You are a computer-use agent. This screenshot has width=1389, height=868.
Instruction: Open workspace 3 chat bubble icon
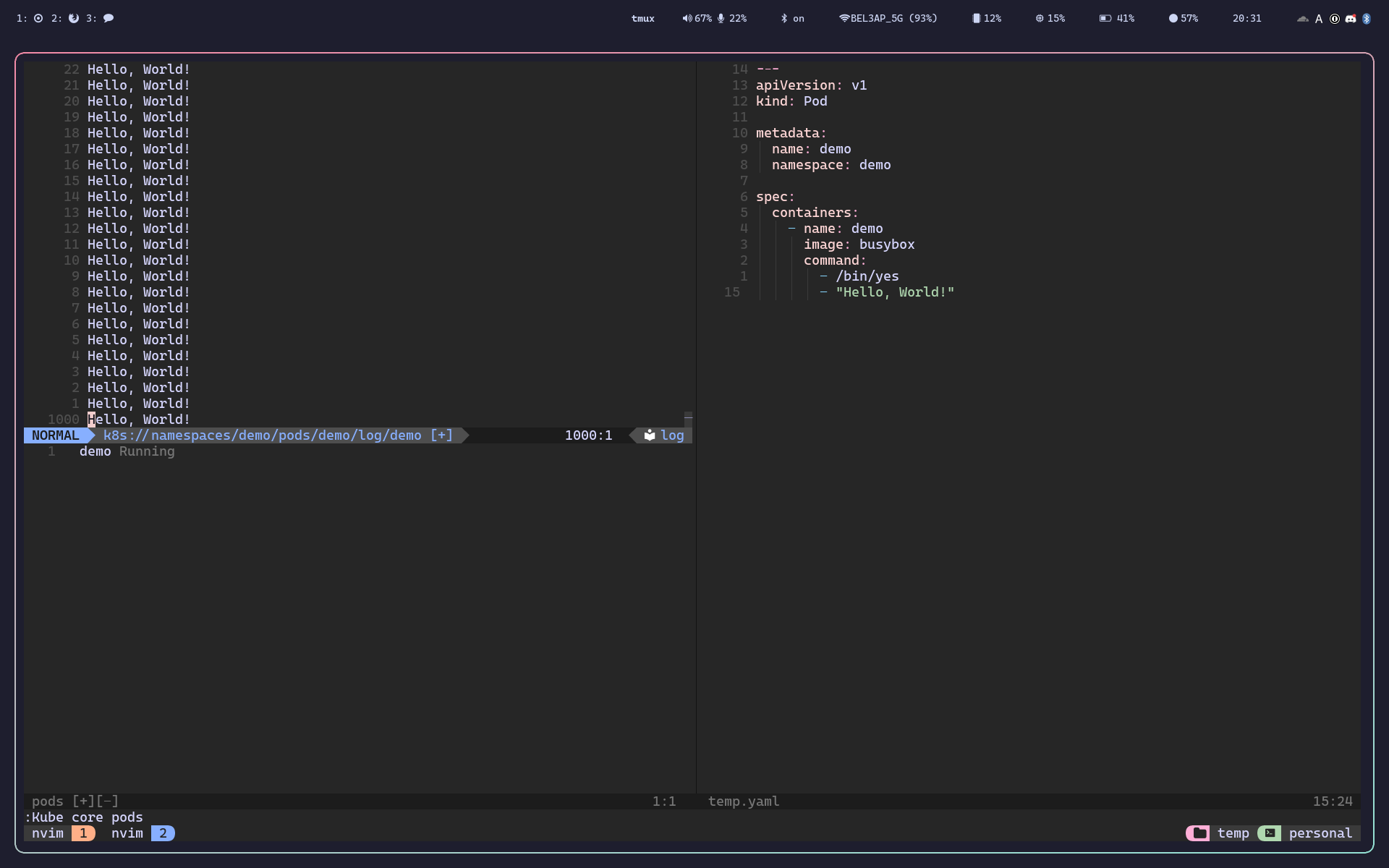pos(109,18)
